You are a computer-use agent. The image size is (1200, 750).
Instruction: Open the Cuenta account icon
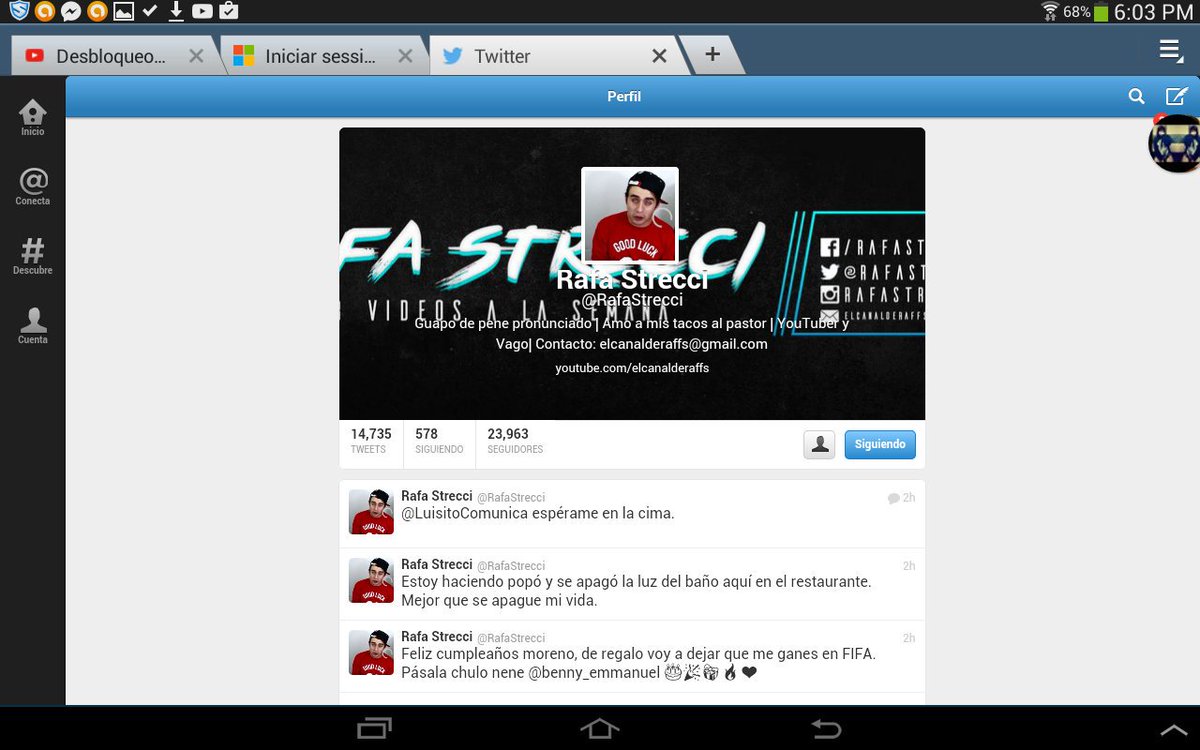pyautogui.click(x=33, y=325)
